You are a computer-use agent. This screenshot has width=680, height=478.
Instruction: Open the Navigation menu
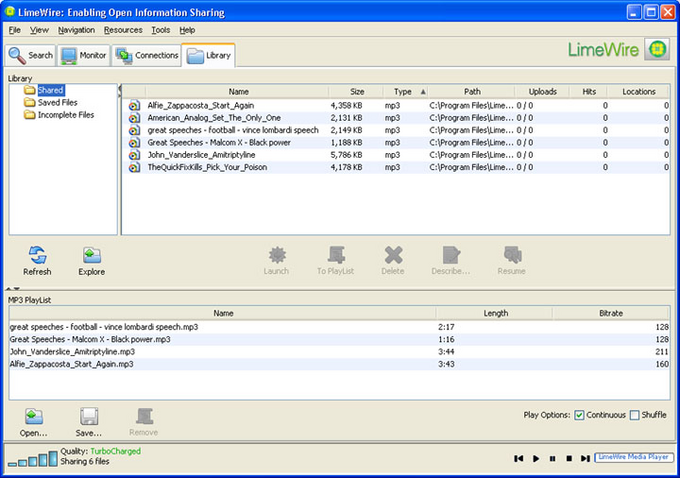click(76, 30)
